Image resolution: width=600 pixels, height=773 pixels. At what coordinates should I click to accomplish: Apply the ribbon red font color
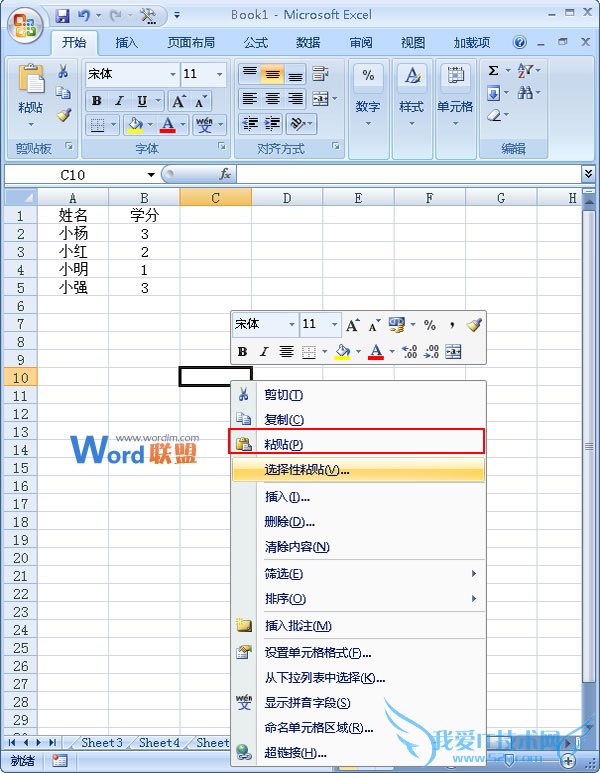[x=168, y=125]
